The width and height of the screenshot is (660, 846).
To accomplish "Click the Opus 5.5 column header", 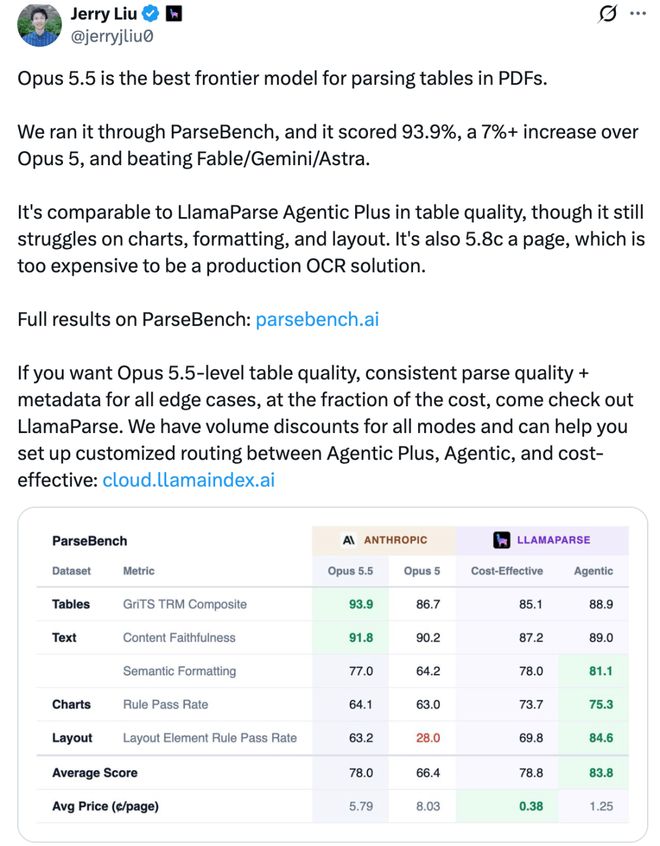I will click(x=350, y=571).
